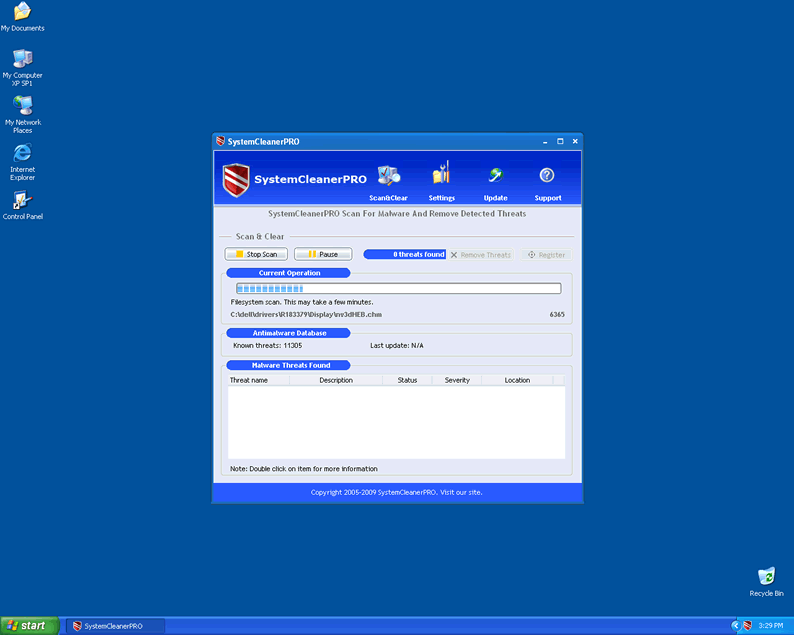Image resolution: width=794 pixels, height=635 pixels.
Task: Open My Documents desktop icon
Action: click(22, 12)
